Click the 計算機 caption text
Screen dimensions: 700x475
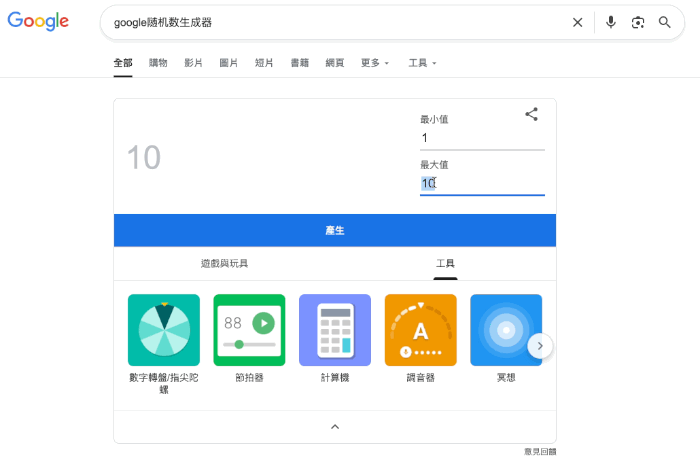click(335, 378)
